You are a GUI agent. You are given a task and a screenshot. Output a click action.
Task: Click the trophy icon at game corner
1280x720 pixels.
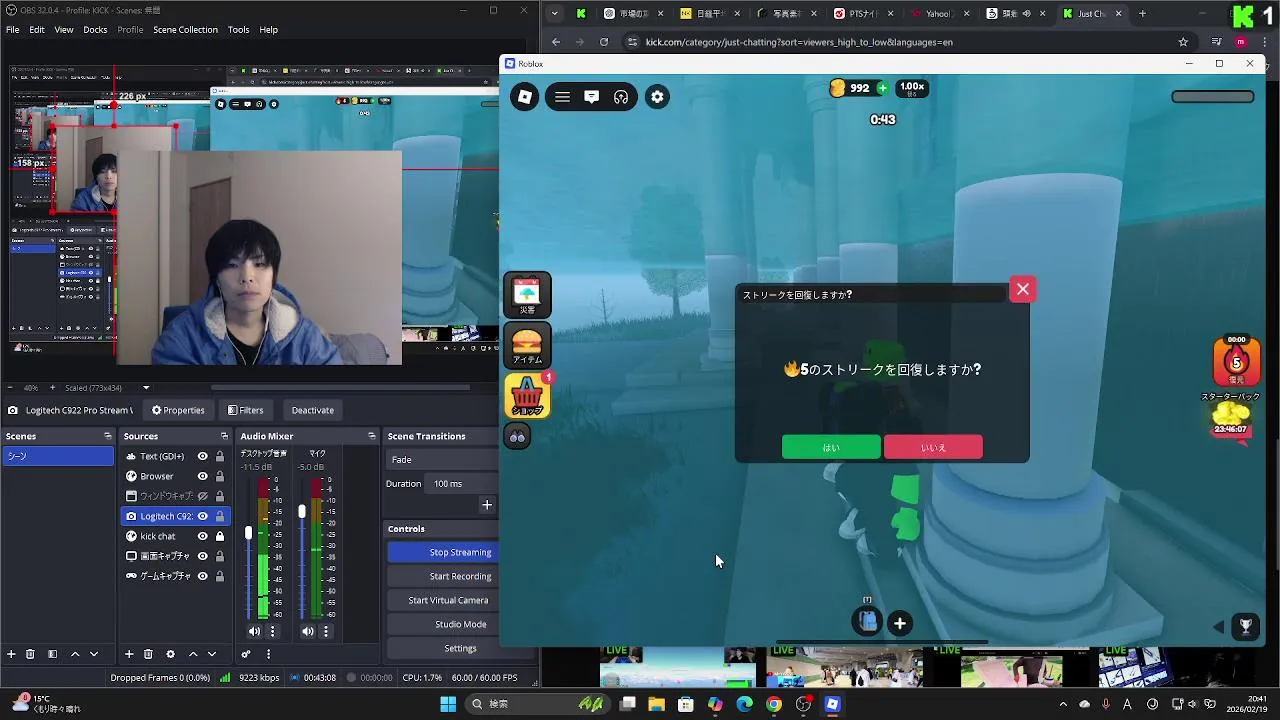tap(1245, 626)
